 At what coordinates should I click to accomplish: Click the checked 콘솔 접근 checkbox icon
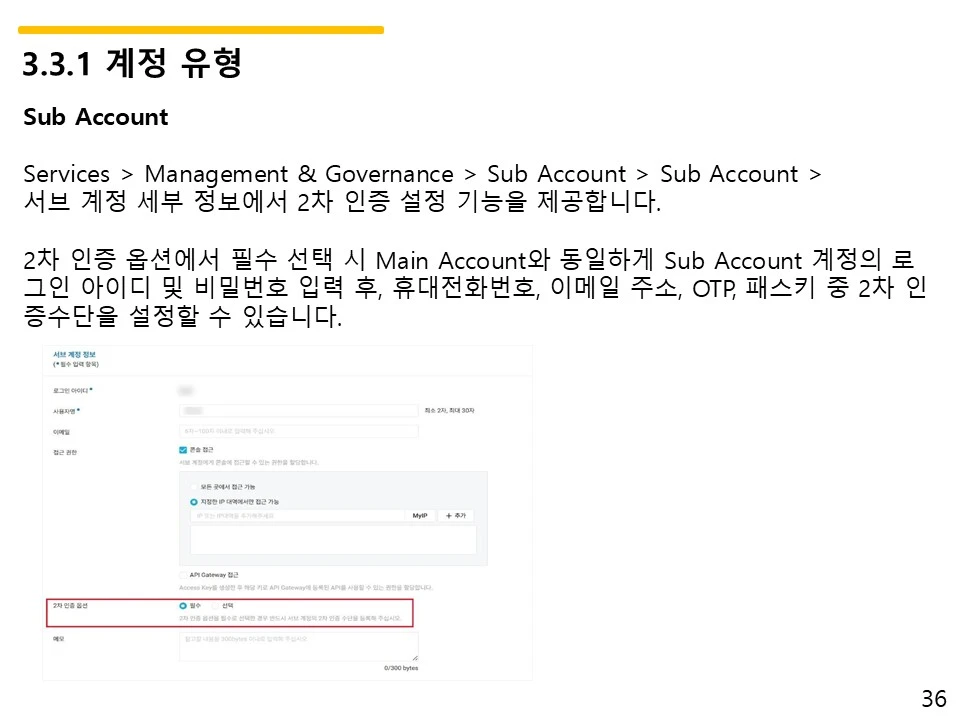click(182, 450)
